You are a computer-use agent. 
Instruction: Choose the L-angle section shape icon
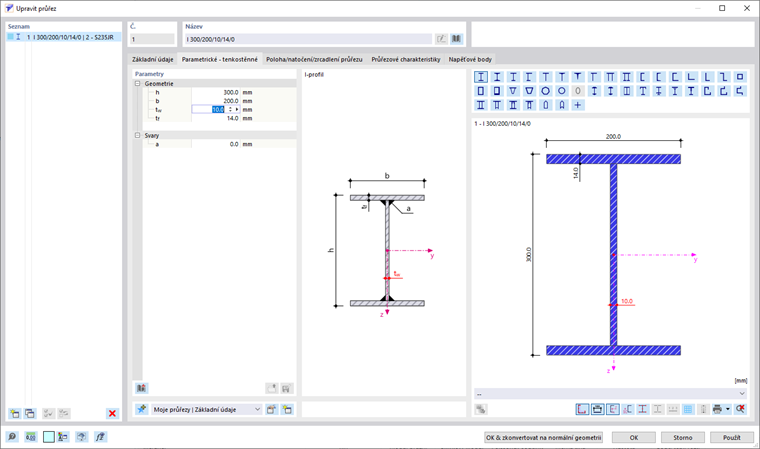click(x=691, y=77)
